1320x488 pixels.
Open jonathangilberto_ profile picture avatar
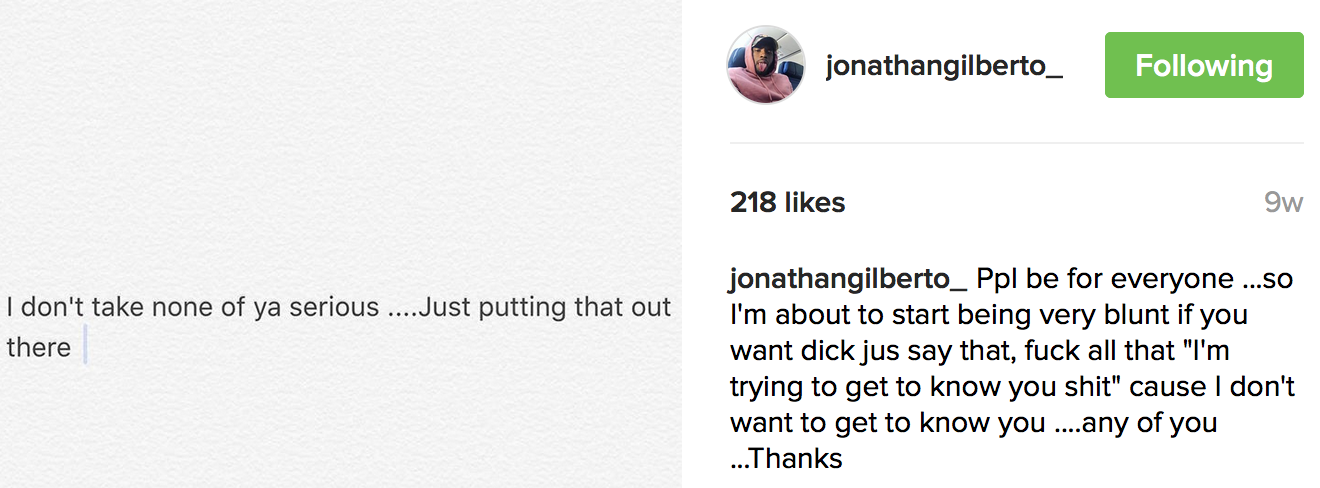pyautogui.click(x=766, y=65)
